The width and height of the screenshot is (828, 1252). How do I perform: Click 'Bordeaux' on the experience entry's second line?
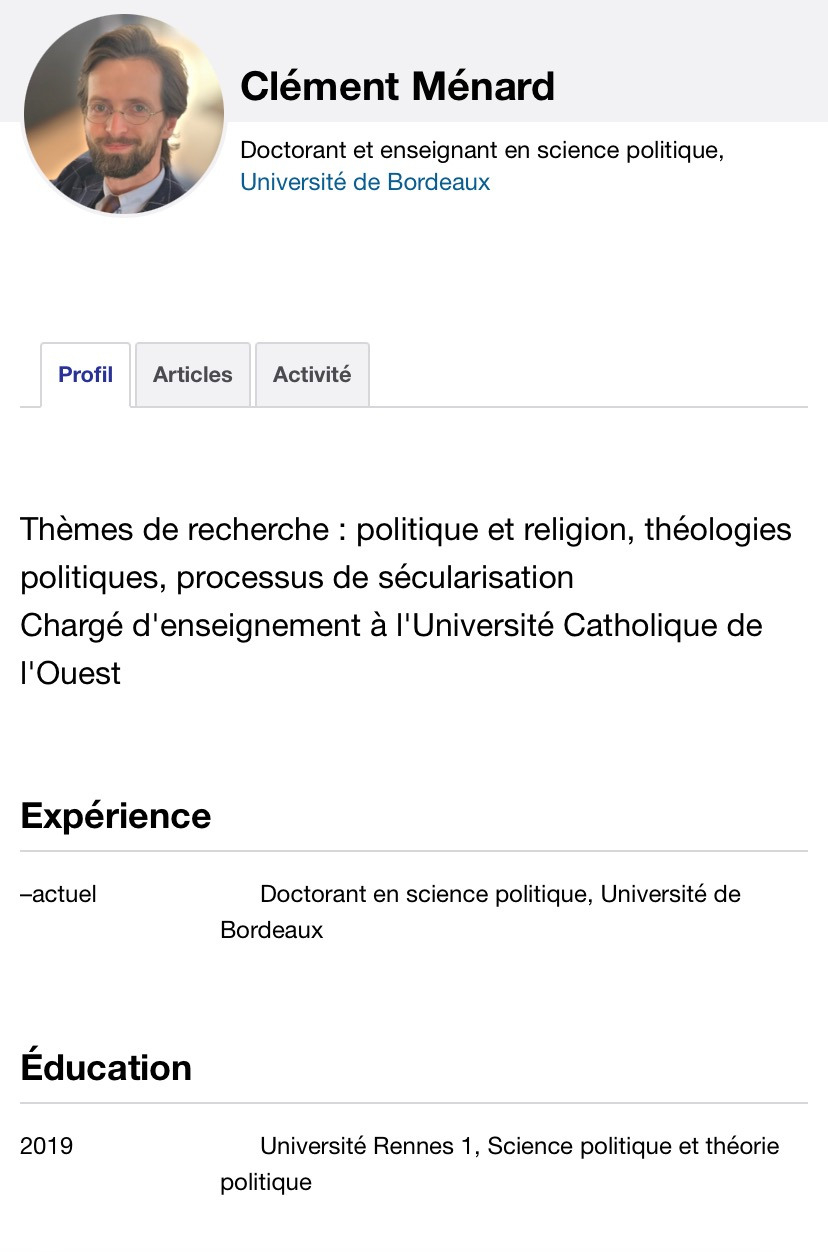click(x=271, y=930)
